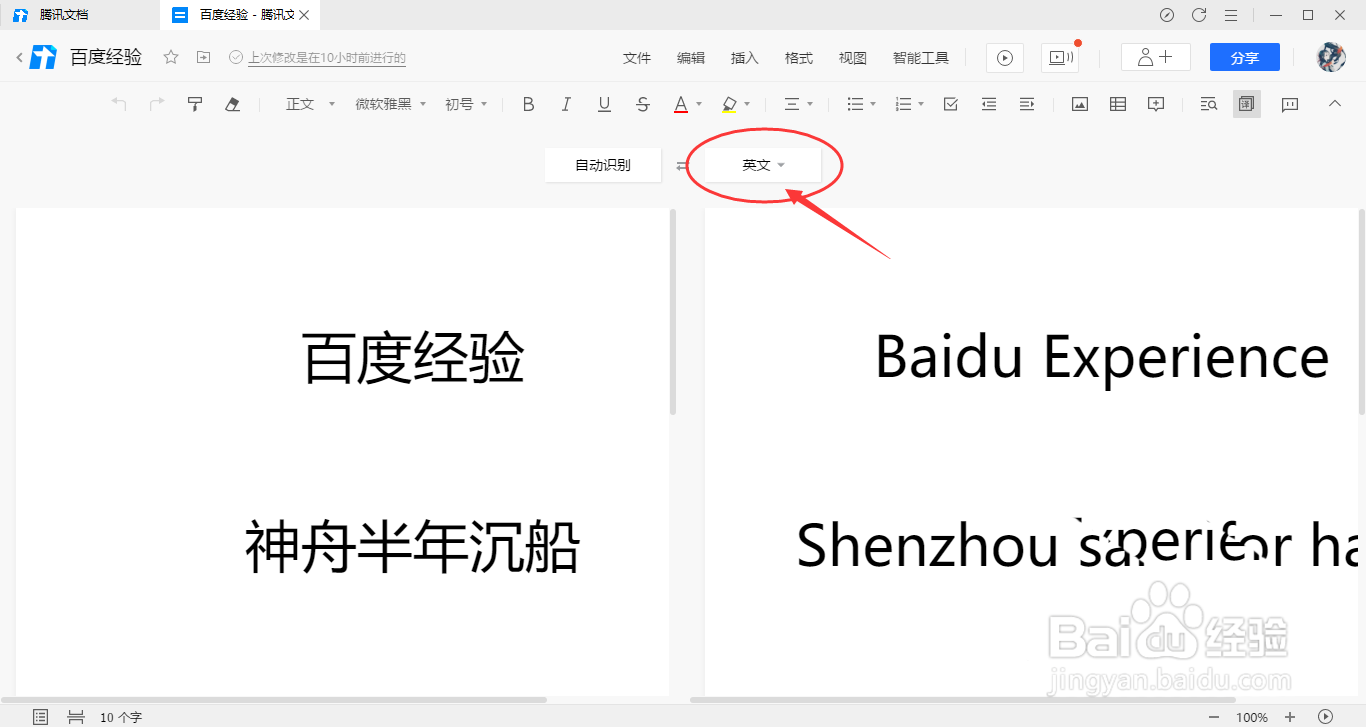Click the play icon in status bar
Image resolution: width=1366 pixels, height=727 pixels.
point(1325,716)
